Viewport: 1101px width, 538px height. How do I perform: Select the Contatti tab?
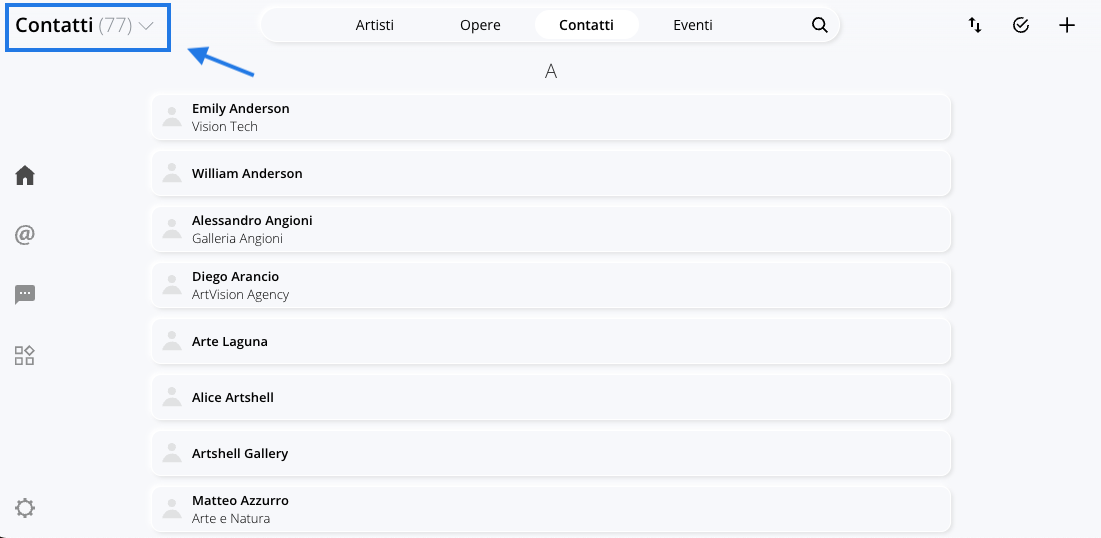tap(586, 25)
